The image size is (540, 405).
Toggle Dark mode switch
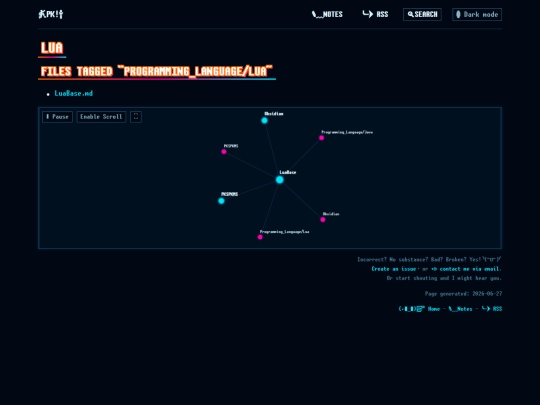[x=477, y=14]
